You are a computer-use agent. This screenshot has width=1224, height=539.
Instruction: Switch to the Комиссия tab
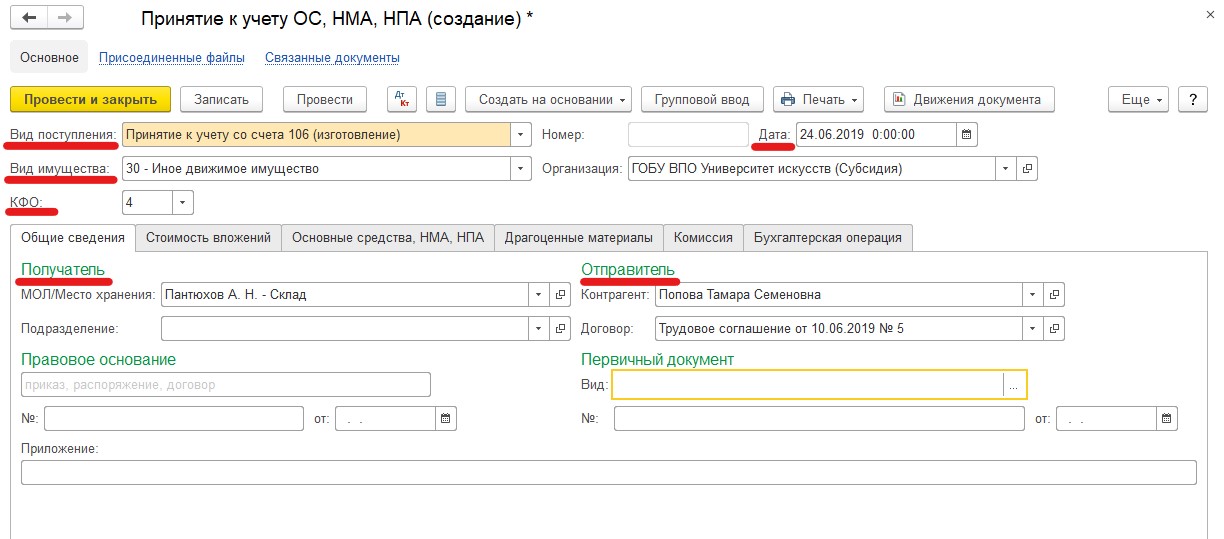click(703, 237)
